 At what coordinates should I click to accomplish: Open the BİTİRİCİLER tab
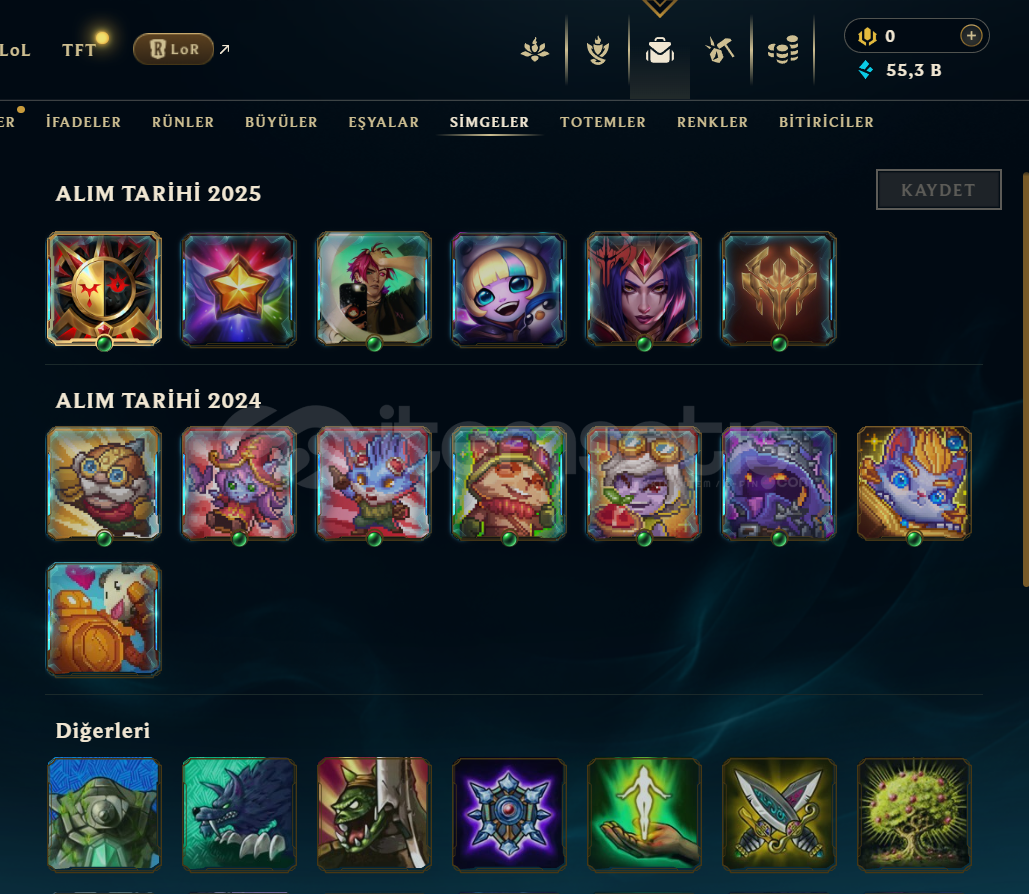click(x=826, y=122)
